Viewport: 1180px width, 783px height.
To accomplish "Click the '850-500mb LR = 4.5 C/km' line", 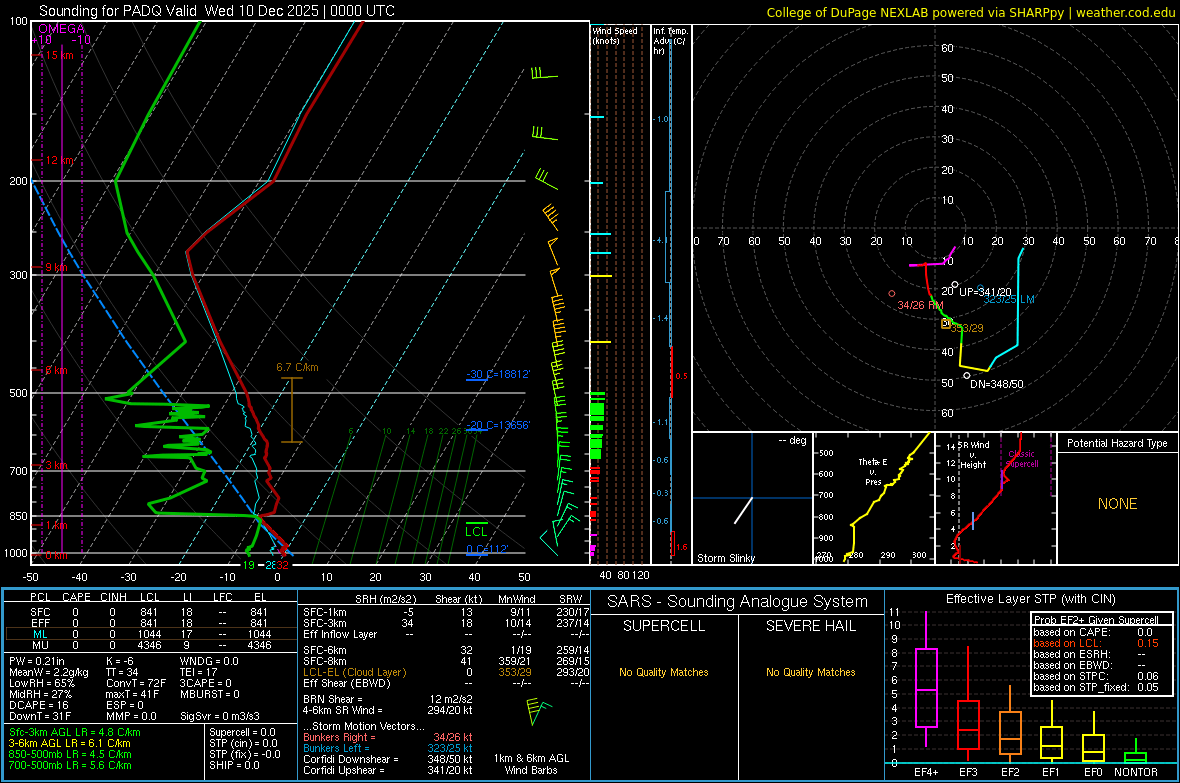I will click(x=70, y=754).
